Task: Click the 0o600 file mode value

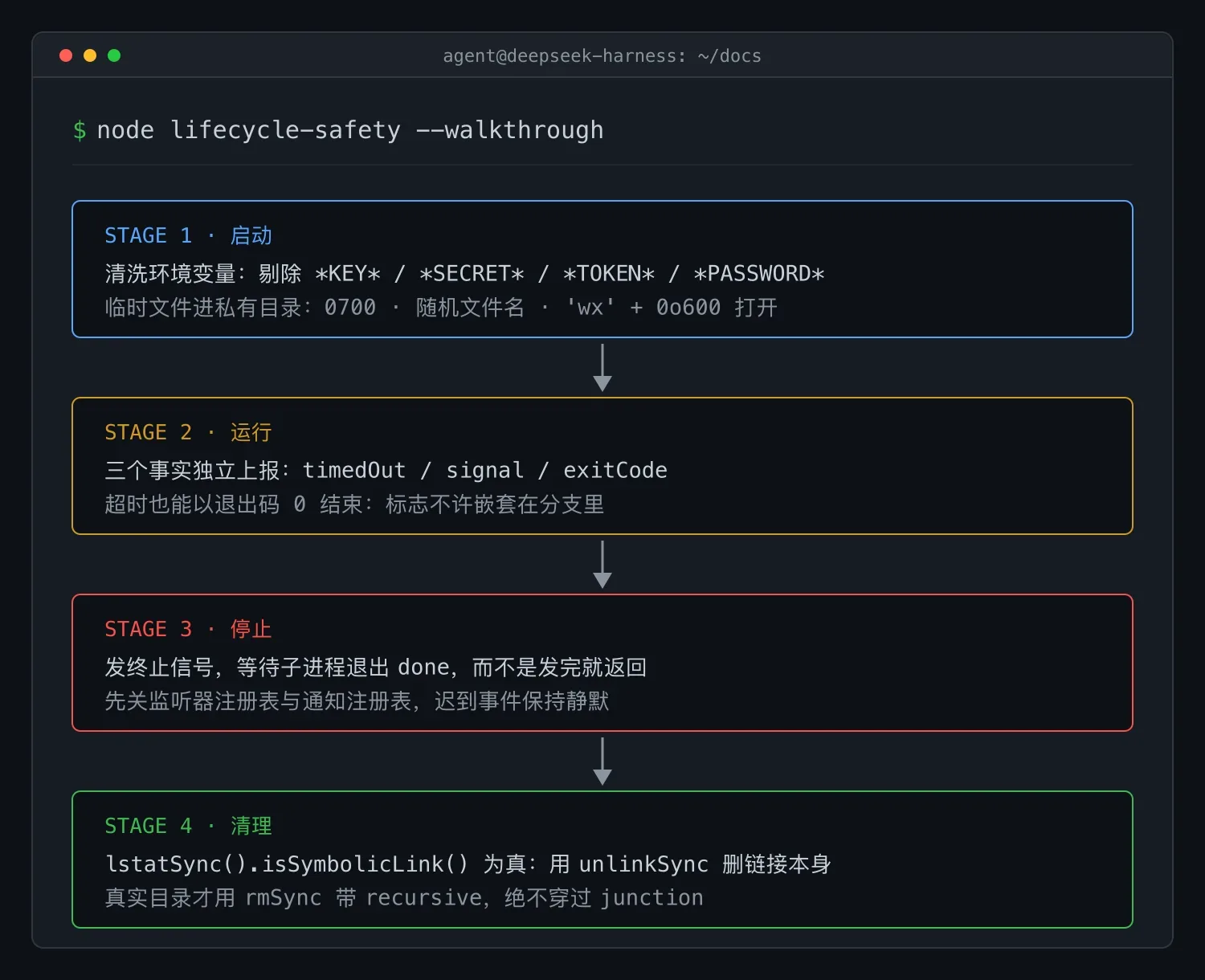Action: [688, 308]
